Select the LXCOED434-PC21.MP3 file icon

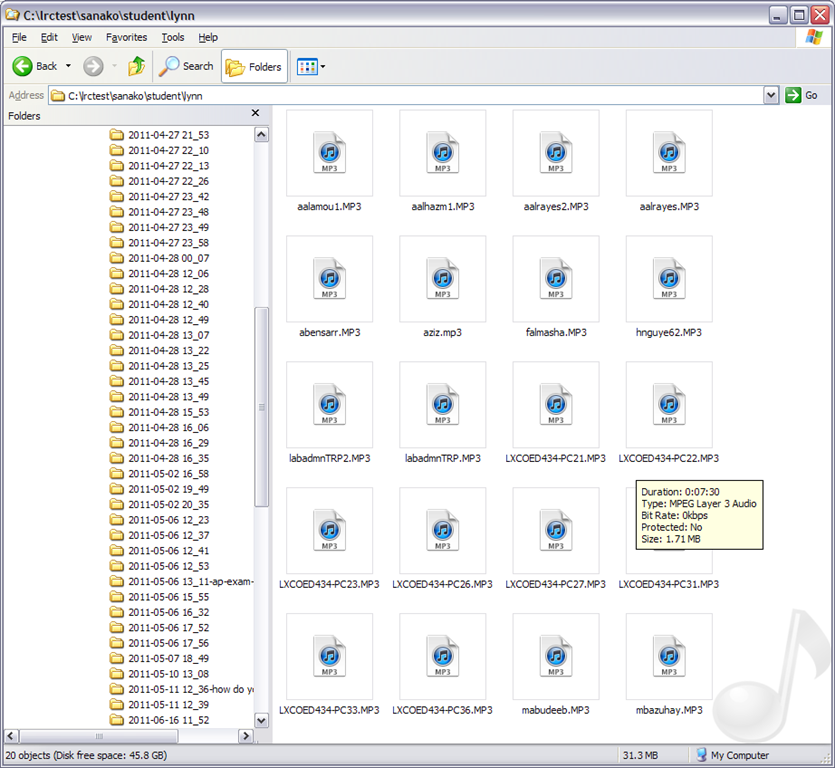click(555, 404)
